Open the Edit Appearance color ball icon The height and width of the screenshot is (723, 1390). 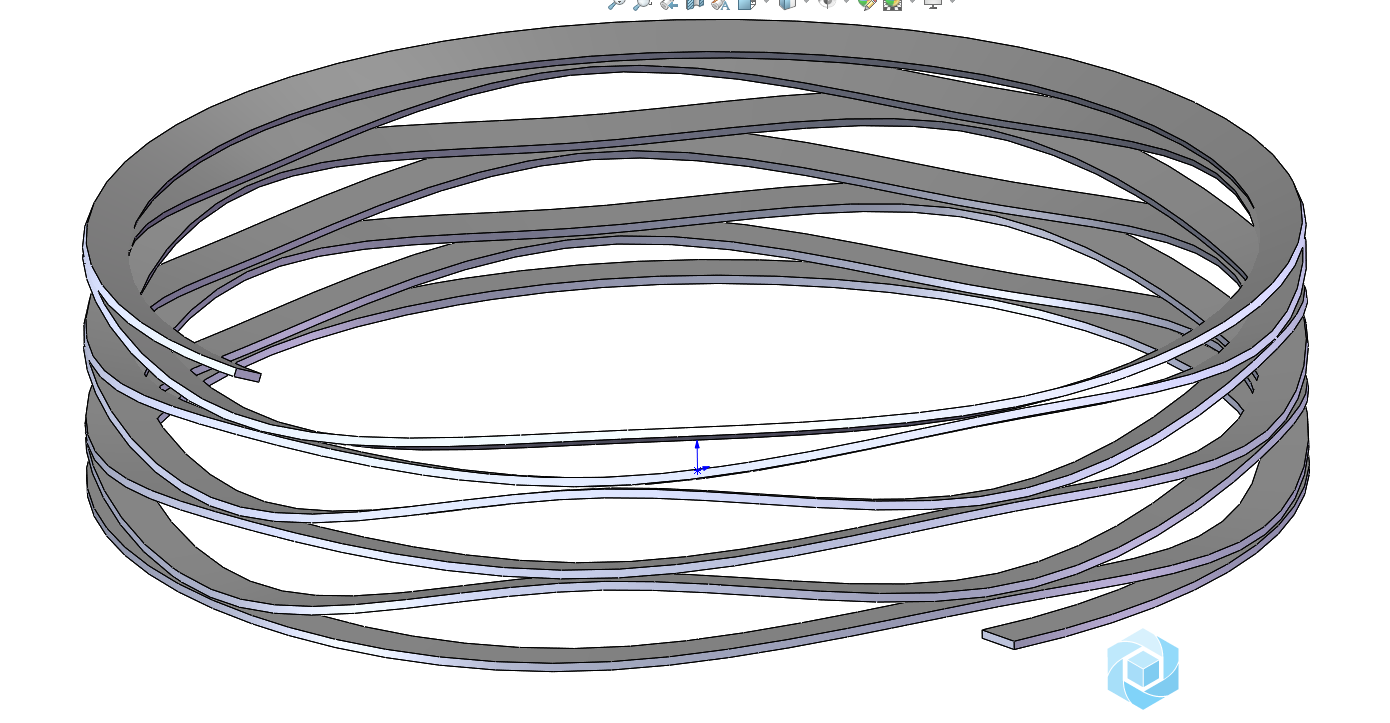(867, 3)
